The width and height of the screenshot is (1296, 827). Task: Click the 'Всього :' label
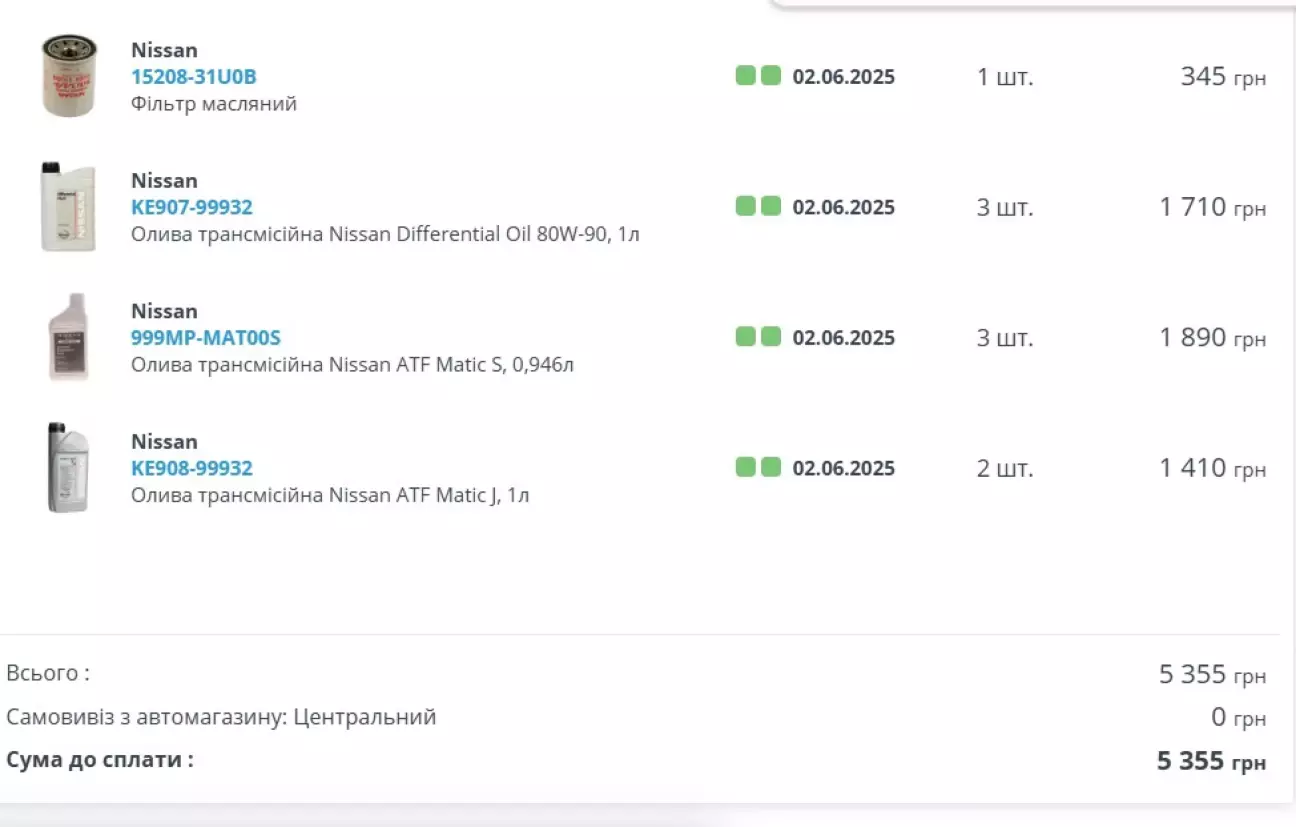point(48,673)
